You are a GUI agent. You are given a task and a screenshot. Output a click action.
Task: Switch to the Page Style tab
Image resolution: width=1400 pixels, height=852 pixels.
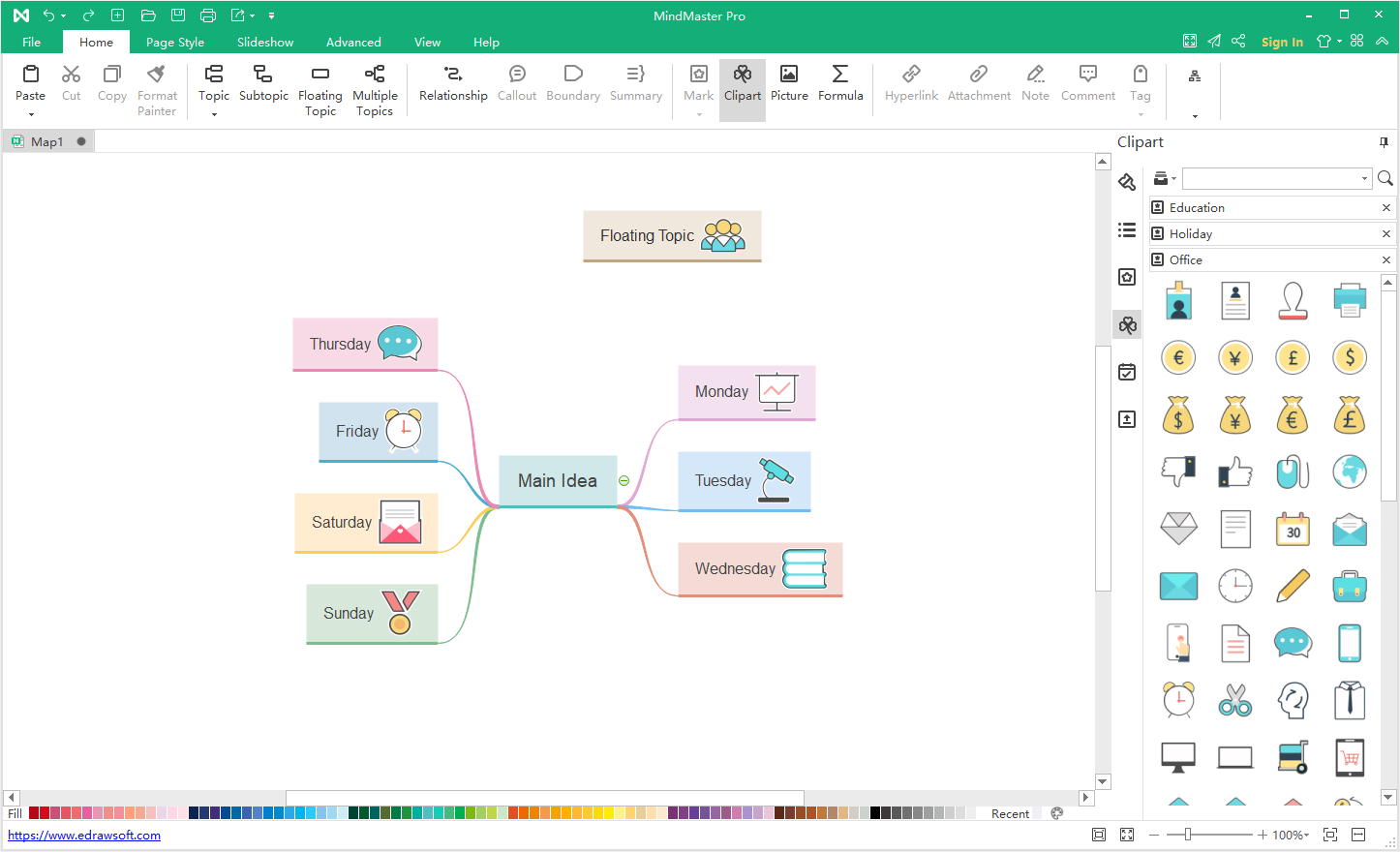pos(175,43)
